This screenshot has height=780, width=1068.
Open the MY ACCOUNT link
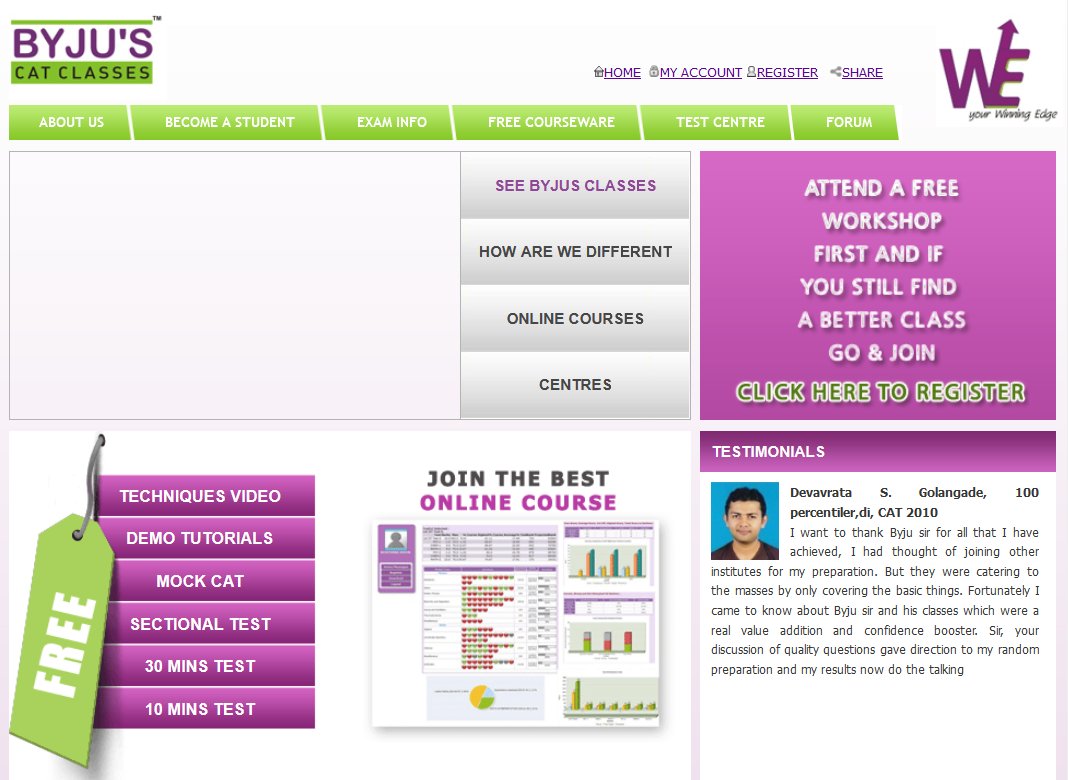pyautogui.click(x=700, y=72)
